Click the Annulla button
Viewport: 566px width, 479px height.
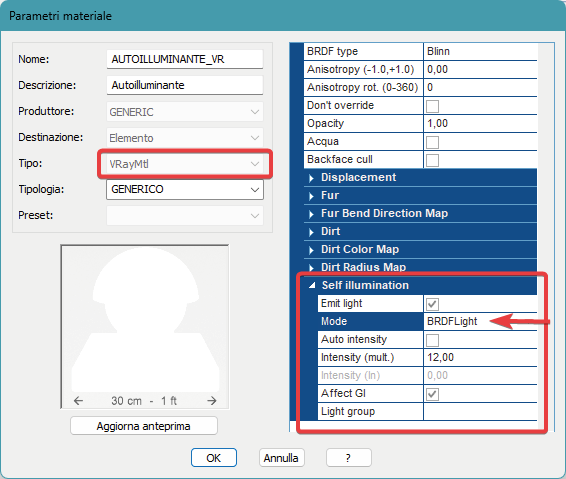pos(281,458)
